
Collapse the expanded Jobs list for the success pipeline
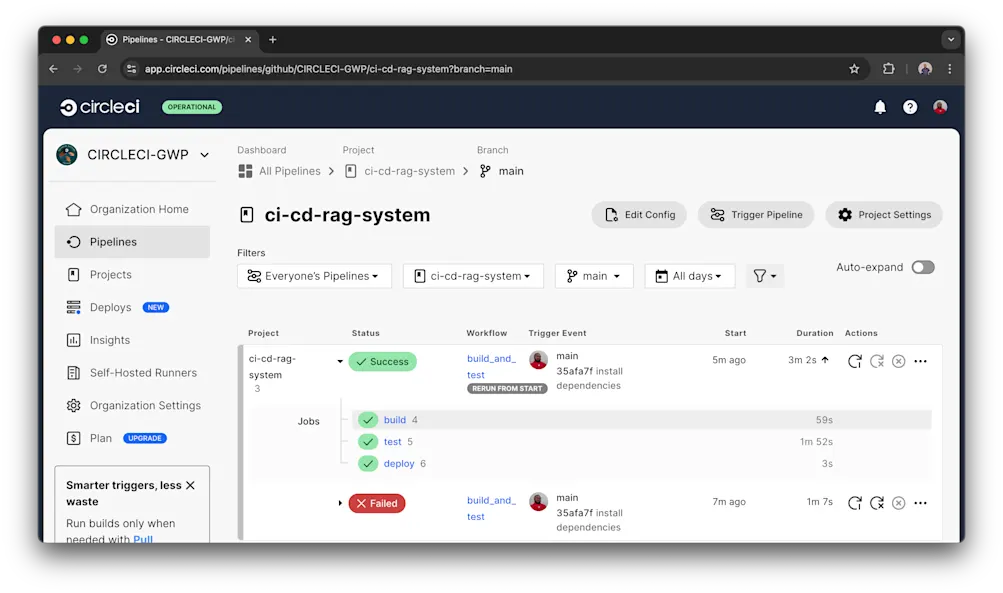coord(341,363)
